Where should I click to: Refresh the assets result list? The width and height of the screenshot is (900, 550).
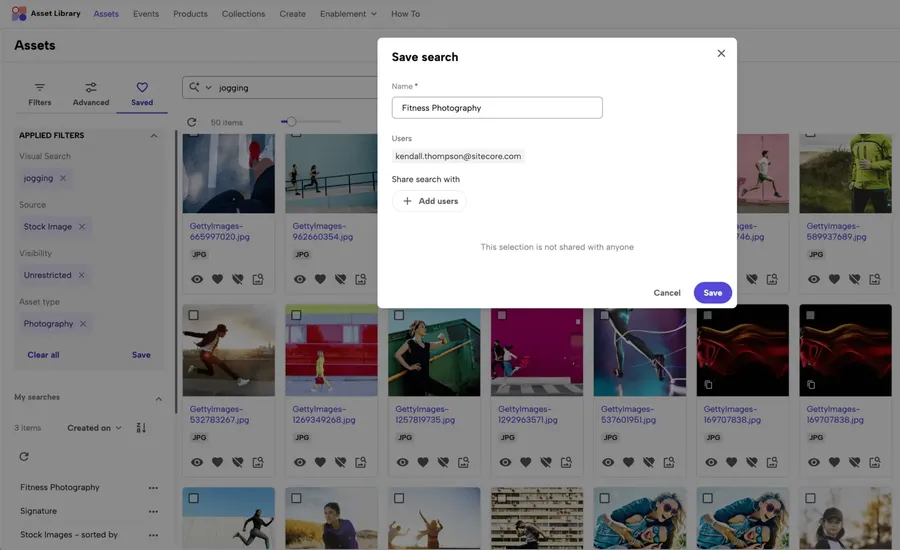click(x=192, y=122)
